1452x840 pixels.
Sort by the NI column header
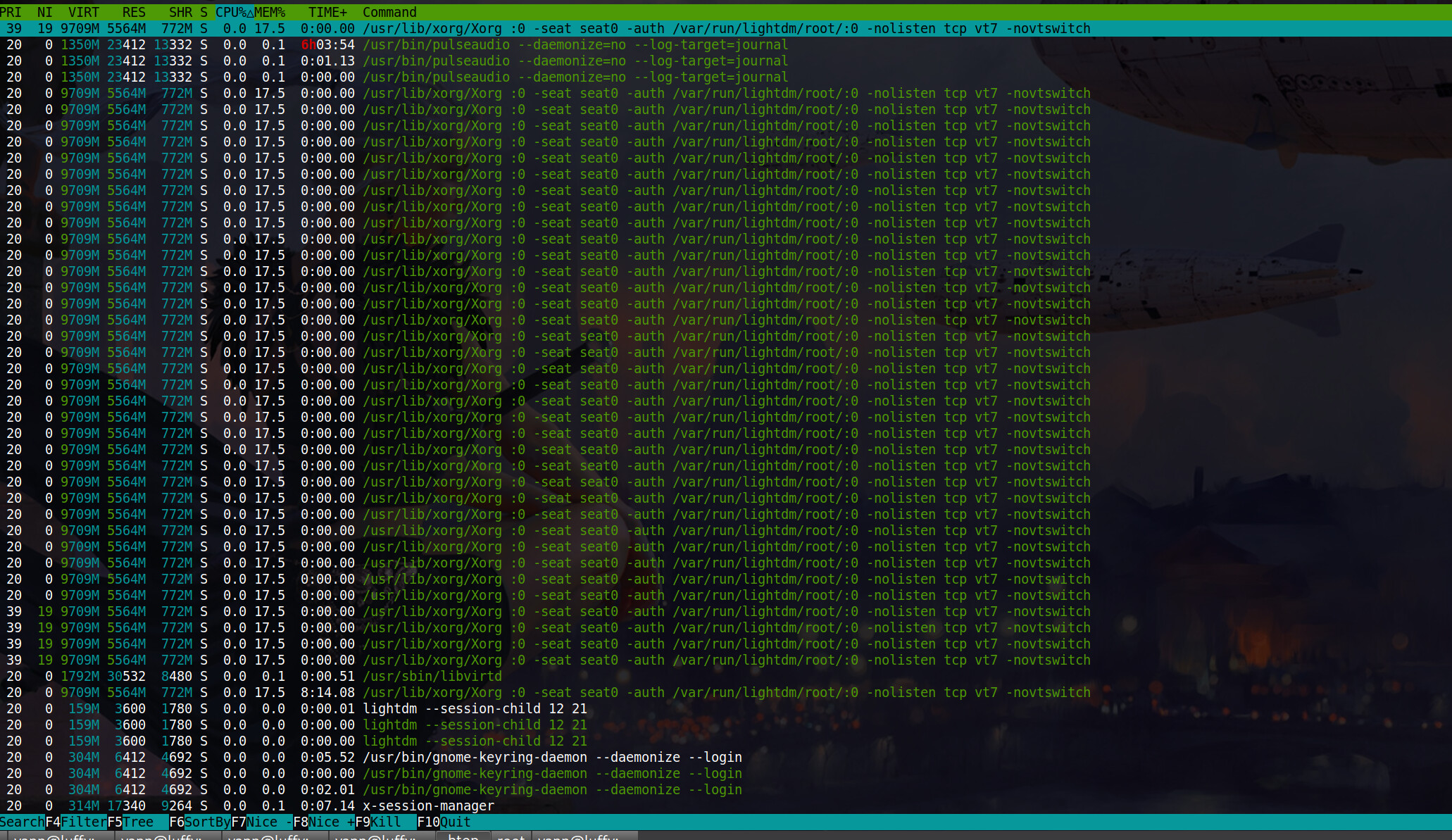point(44,12)
